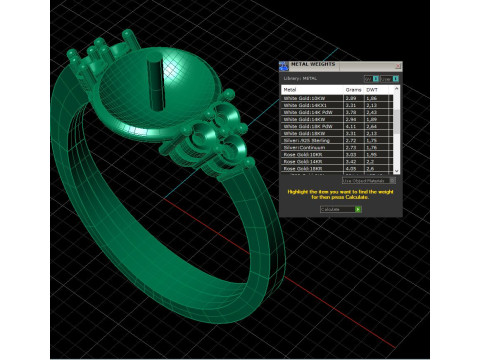Select the Silver:.925 Sterling row
Image resolution: width=480 pixels, height=360 pixels.
click(337, 140)
